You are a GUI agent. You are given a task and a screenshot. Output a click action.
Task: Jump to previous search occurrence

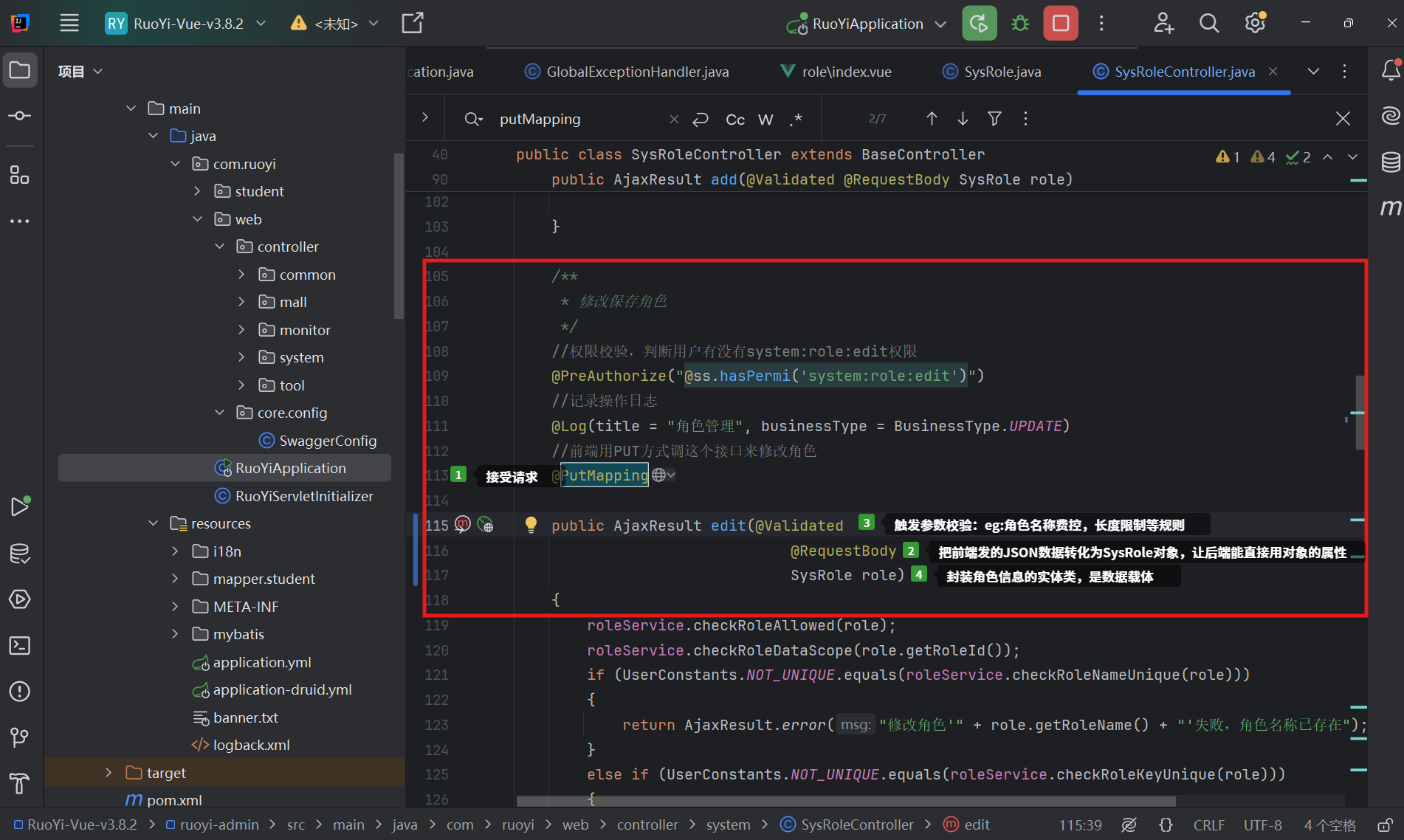(932, 118)
